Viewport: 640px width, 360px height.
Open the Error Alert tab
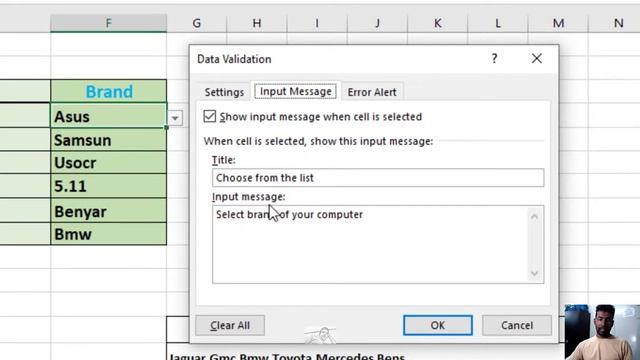click(x=372, y=92)
